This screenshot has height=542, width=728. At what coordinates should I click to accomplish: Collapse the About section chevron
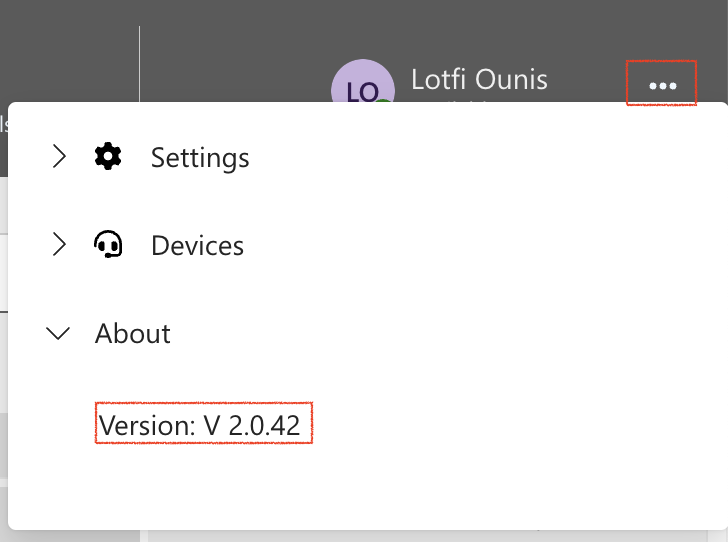pyautogui.click(x=58, y=333)
